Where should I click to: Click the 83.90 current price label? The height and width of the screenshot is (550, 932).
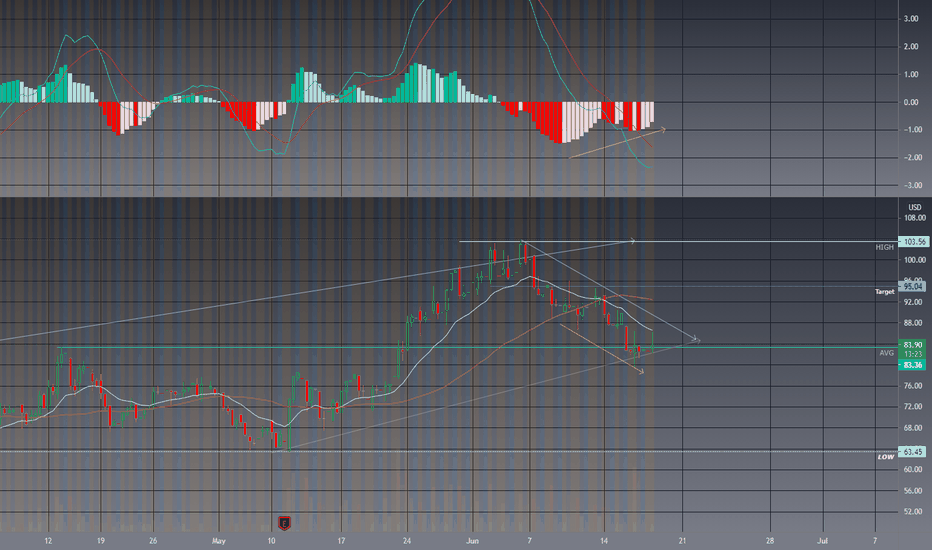pyautogui.click(x=912, y=345)
